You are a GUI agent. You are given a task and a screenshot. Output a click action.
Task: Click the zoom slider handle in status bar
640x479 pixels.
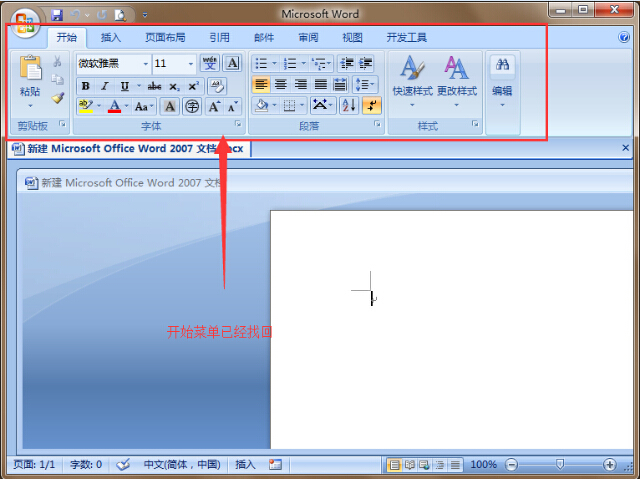(560, 465)
